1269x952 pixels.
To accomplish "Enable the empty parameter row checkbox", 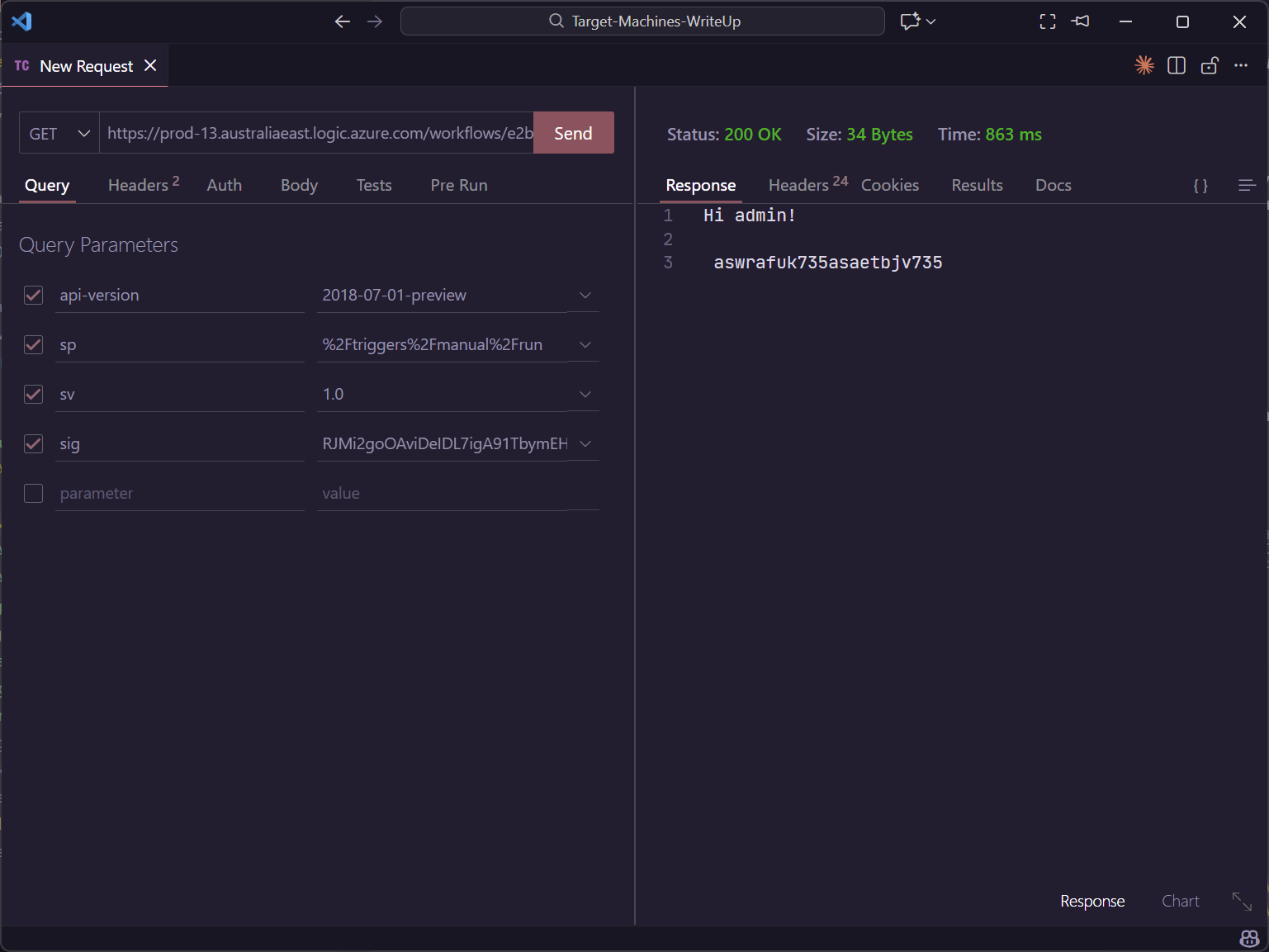I will [34, 494].
